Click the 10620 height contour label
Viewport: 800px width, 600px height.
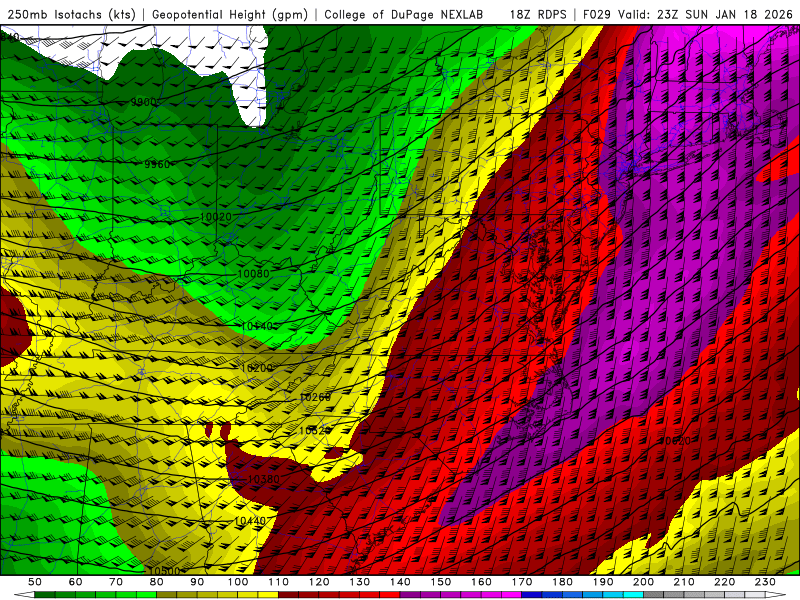coord(675,440)
